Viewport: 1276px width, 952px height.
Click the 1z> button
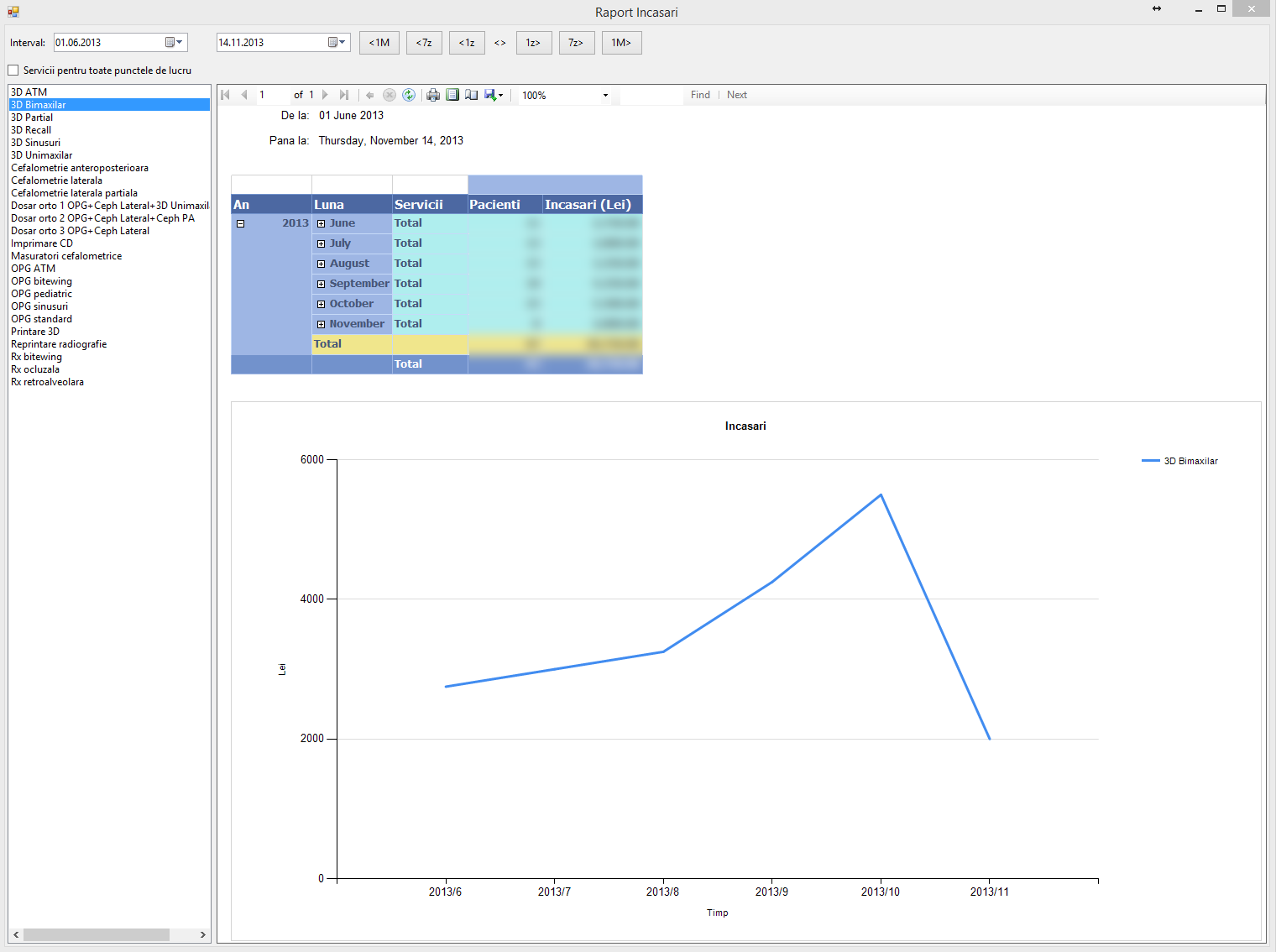pyautogui.click(x=533, y=43)
